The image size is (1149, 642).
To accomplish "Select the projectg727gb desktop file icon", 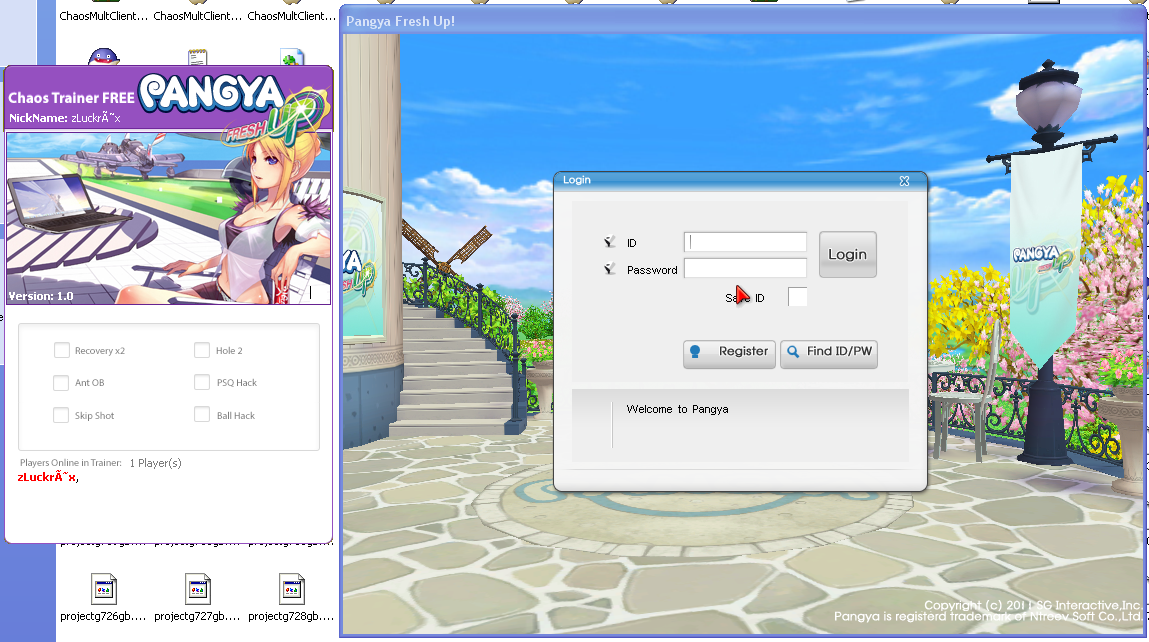I will coord(198,589).
